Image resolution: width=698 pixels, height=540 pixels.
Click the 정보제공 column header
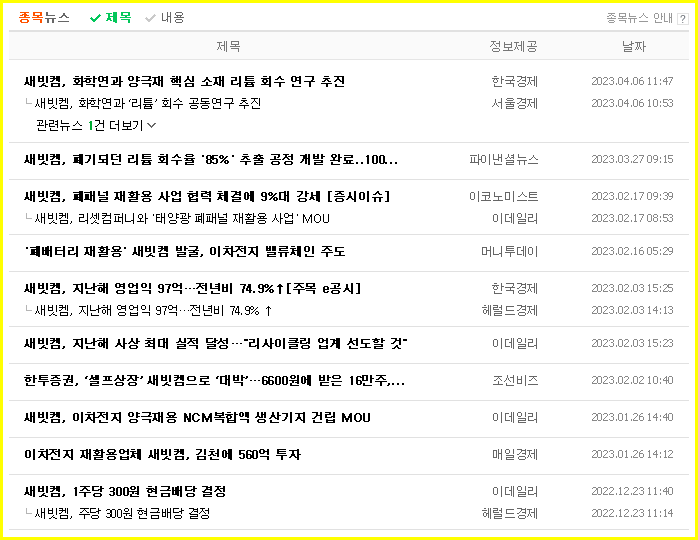(513, 46)
